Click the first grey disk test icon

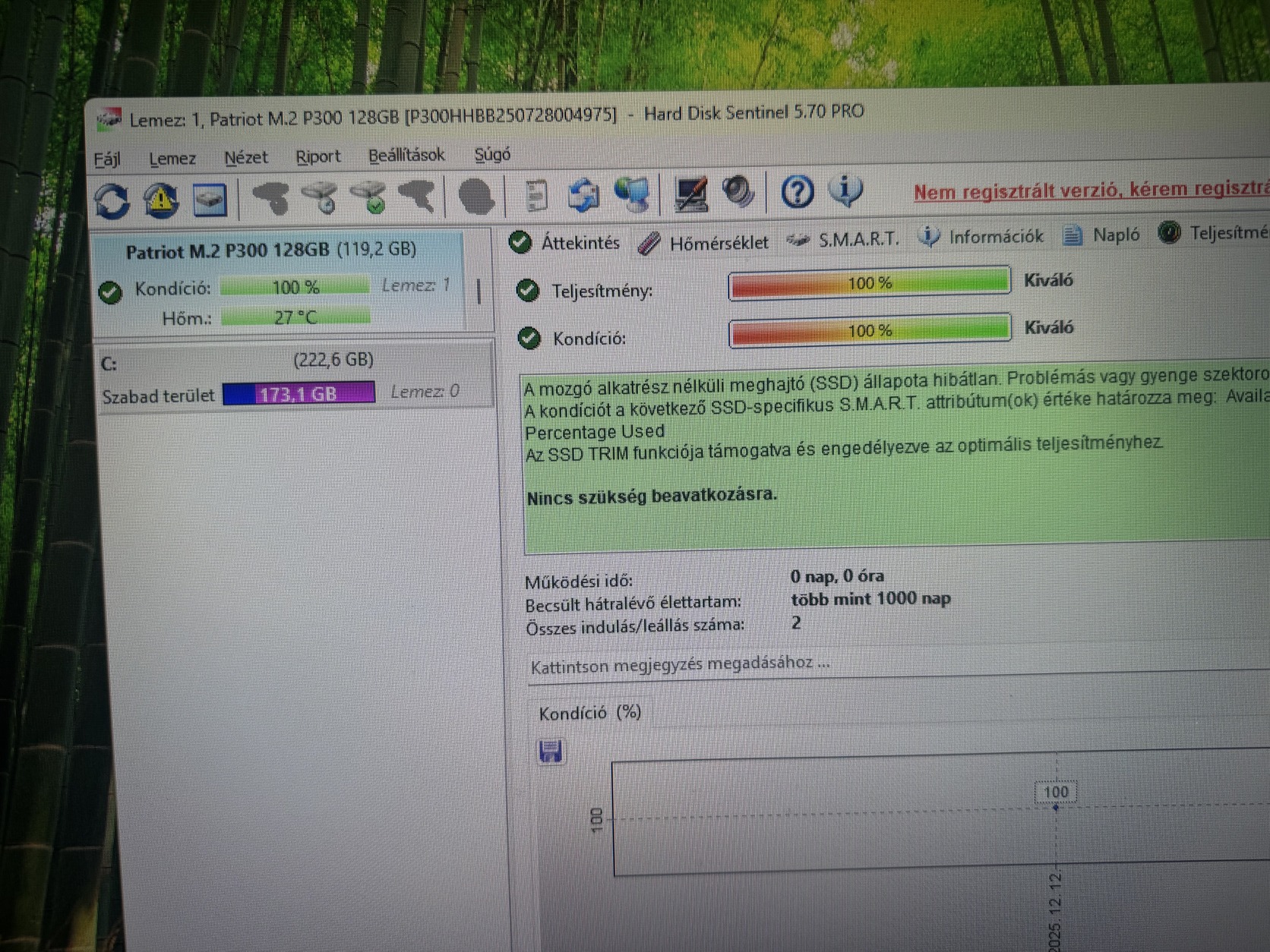tap(270, 198)
